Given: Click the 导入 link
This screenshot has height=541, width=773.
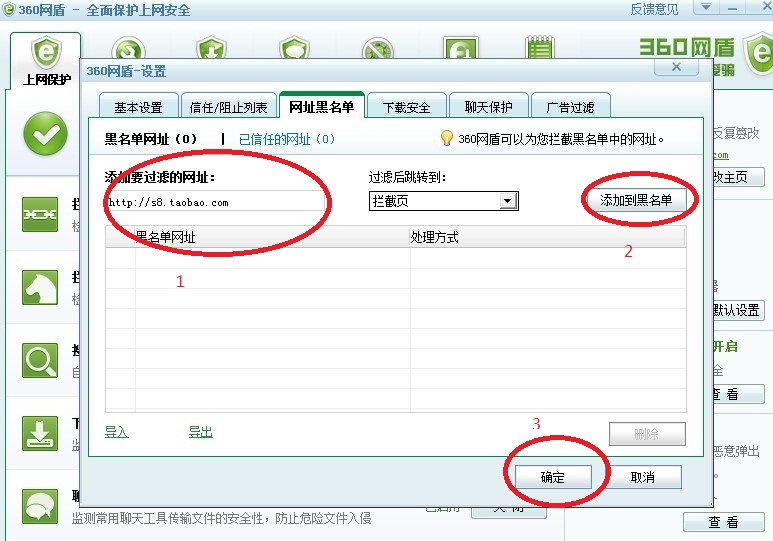Looking at the screenshot, I should coord(117,432).
